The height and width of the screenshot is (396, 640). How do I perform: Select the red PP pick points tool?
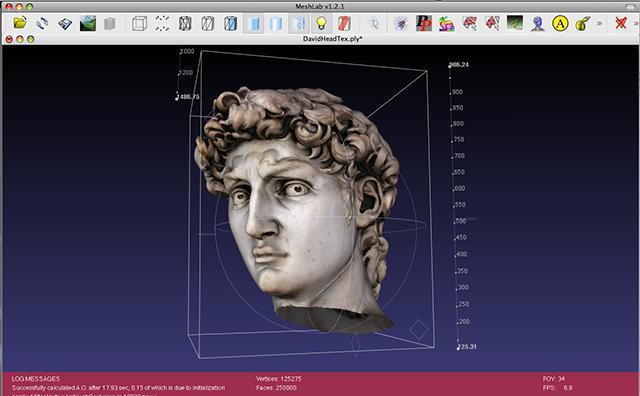pyautogui.click(x=424, y=23)
